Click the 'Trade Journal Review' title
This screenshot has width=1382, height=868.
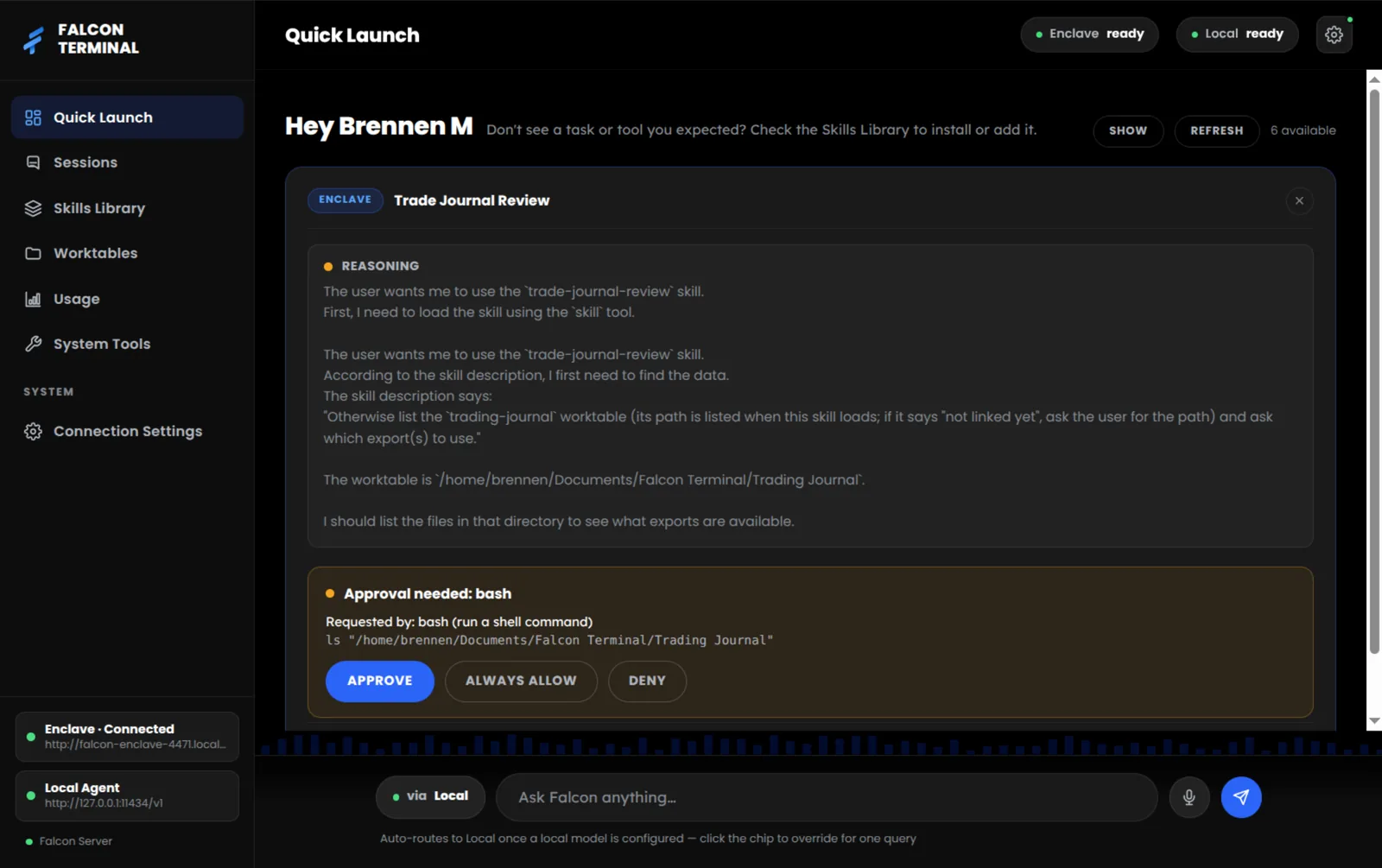pos(472,200)
